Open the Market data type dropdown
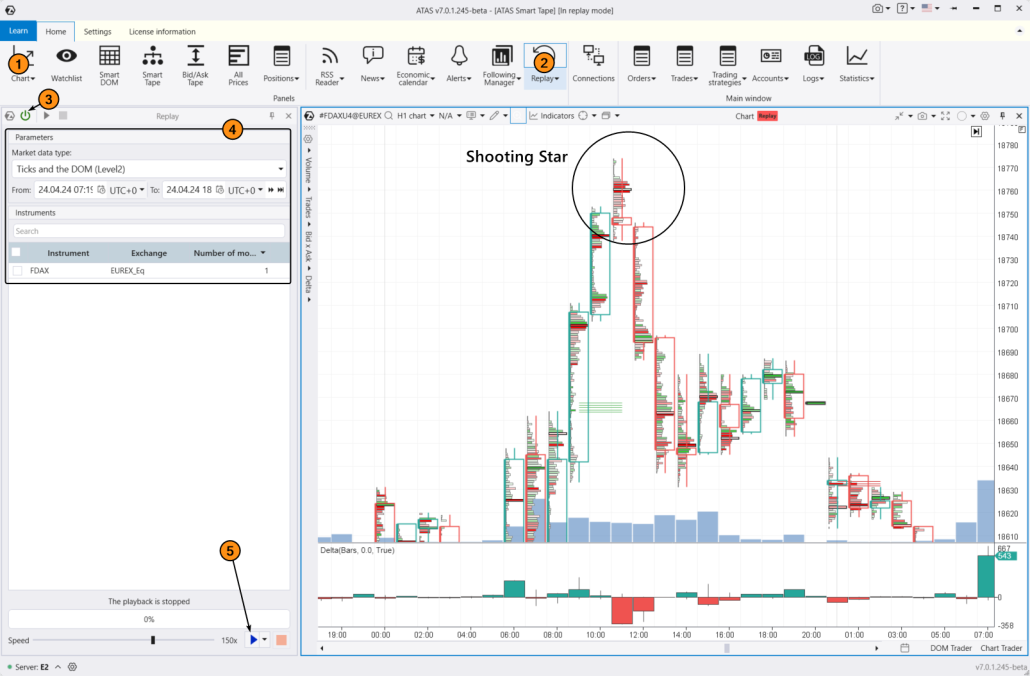Image resolution: width=1030 pixels, height=676 pixels. click(x=148, y=167)
